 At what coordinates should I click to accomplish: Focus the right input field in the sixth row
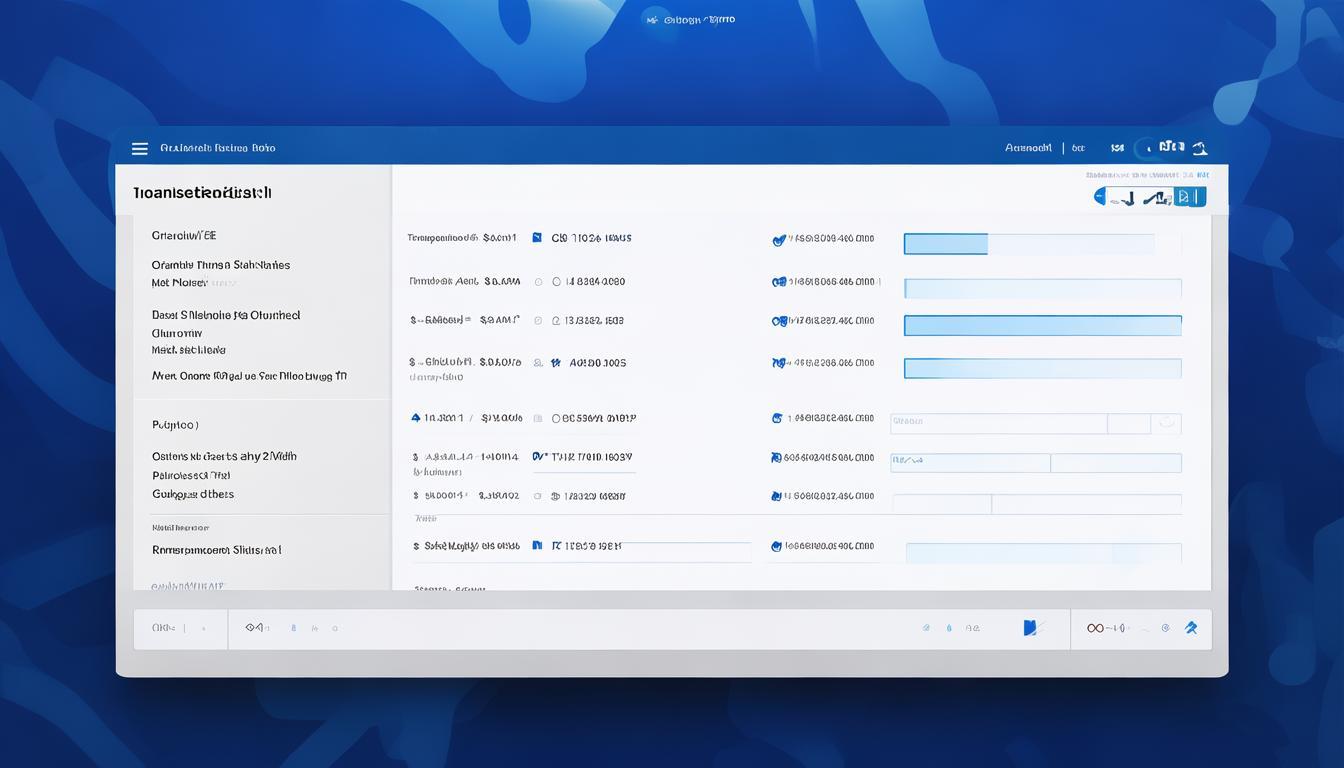click(x=1116, y=462)
